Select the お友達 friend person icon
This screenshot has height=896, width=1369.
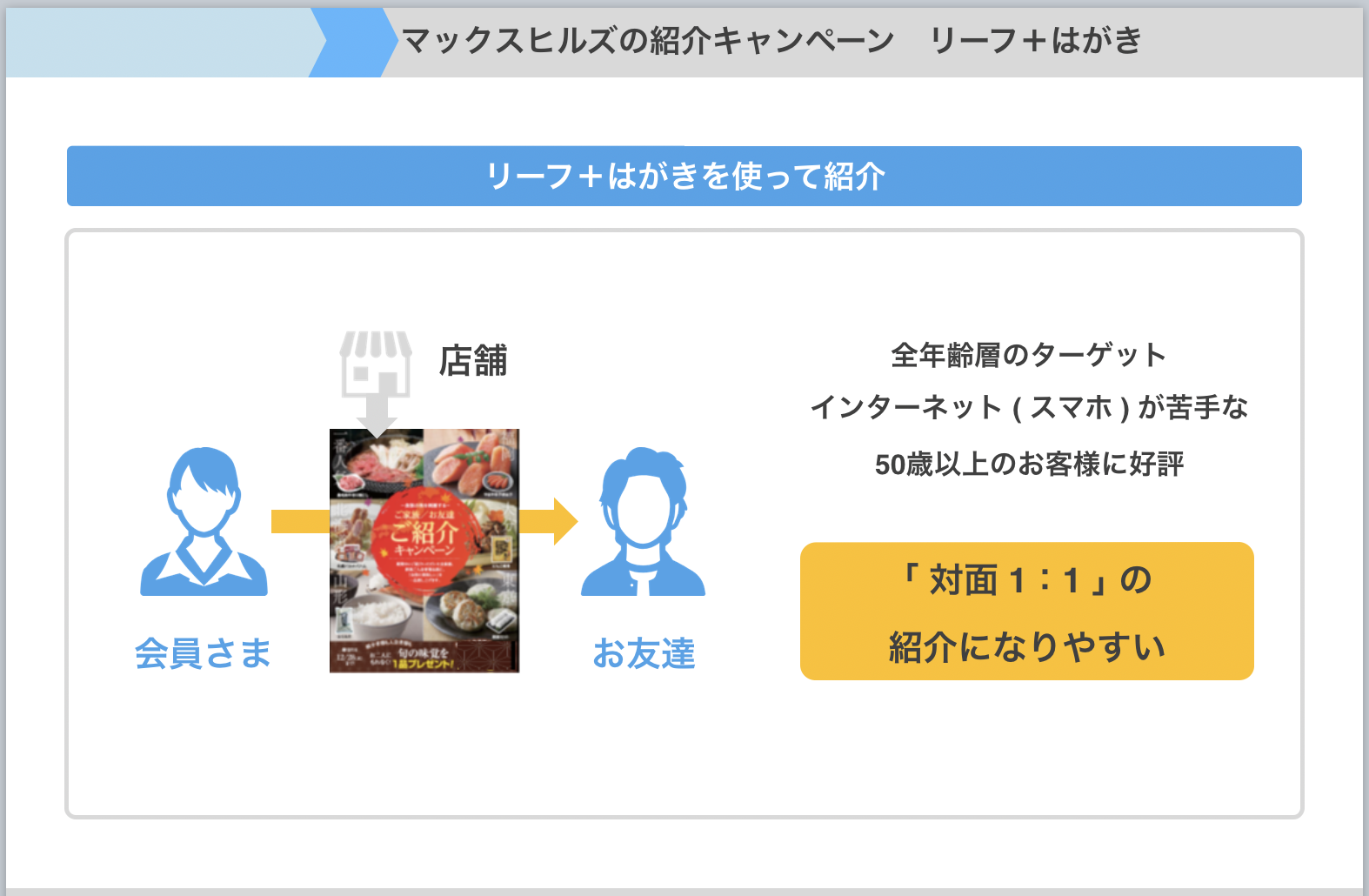[x=643, y=522]
